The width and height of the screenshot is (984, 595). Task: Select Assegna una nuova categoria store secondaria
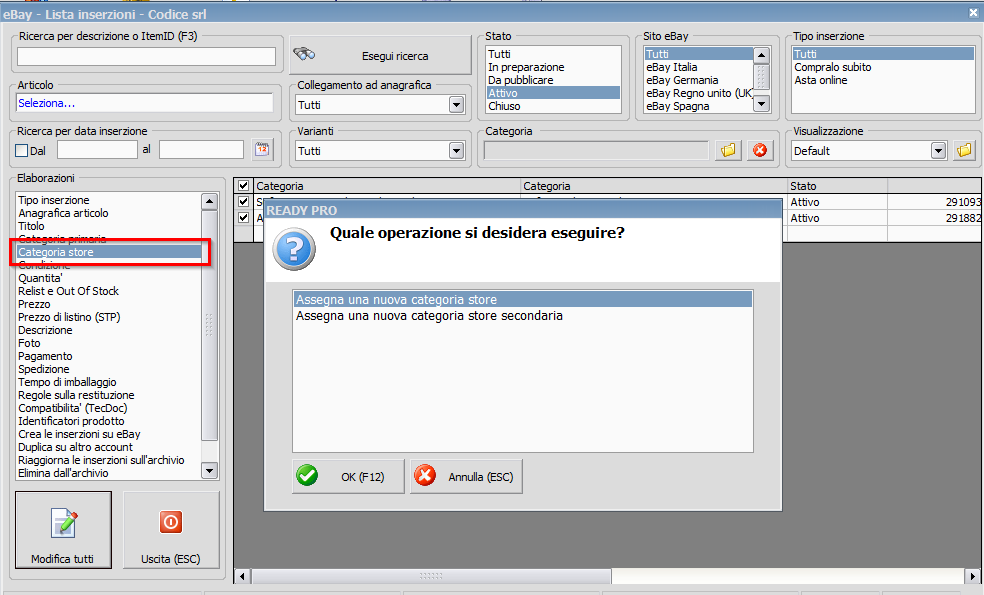522,316
